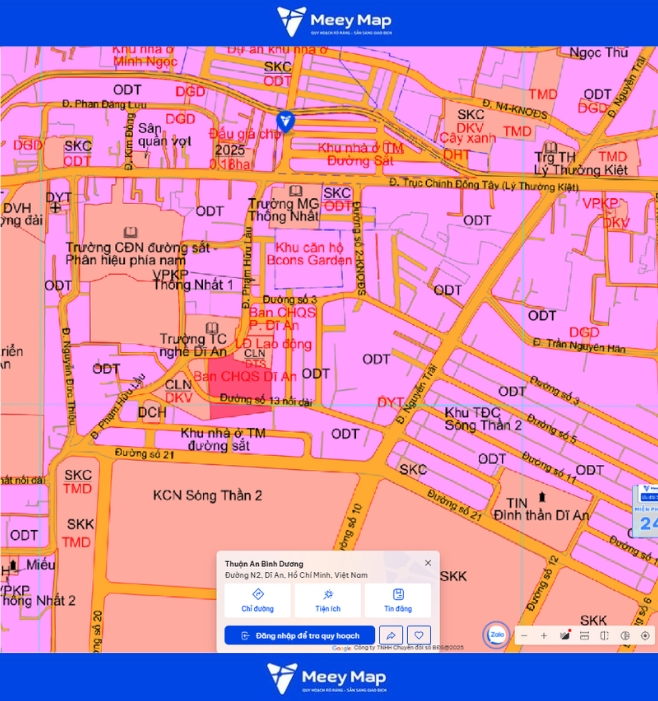Zoom out with the minus button
This screenshot has height=701, width=658.
pos(524,636)
